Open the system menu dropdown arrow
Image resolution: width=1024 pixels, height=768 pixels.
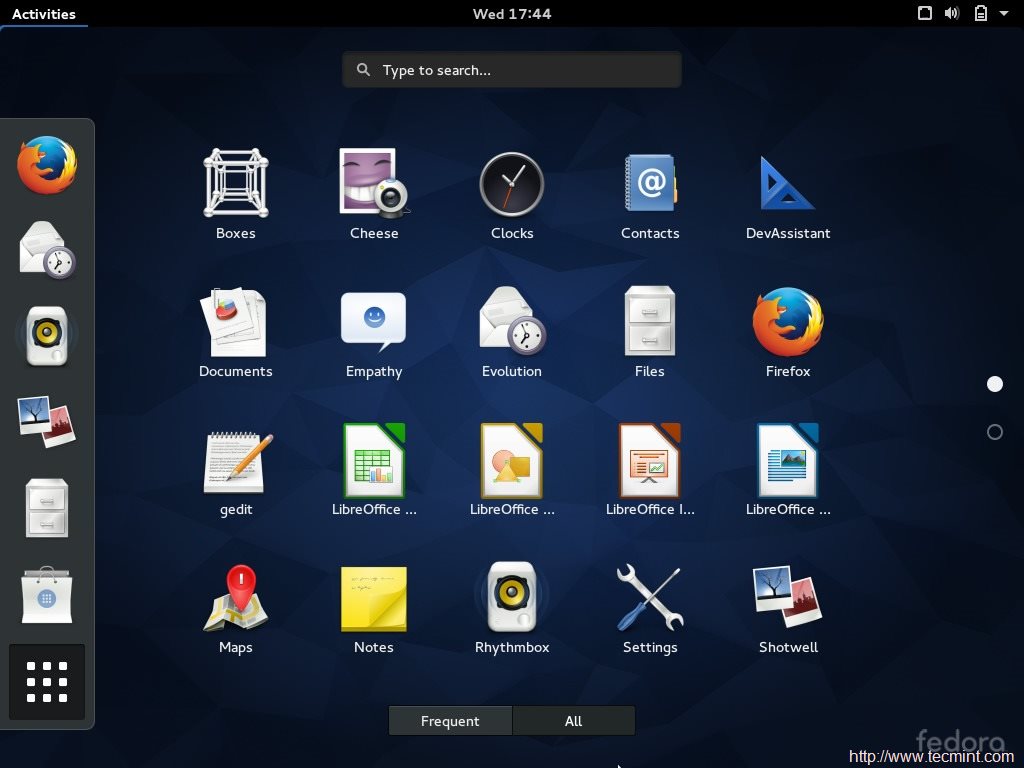click(x=1004, y=13)
